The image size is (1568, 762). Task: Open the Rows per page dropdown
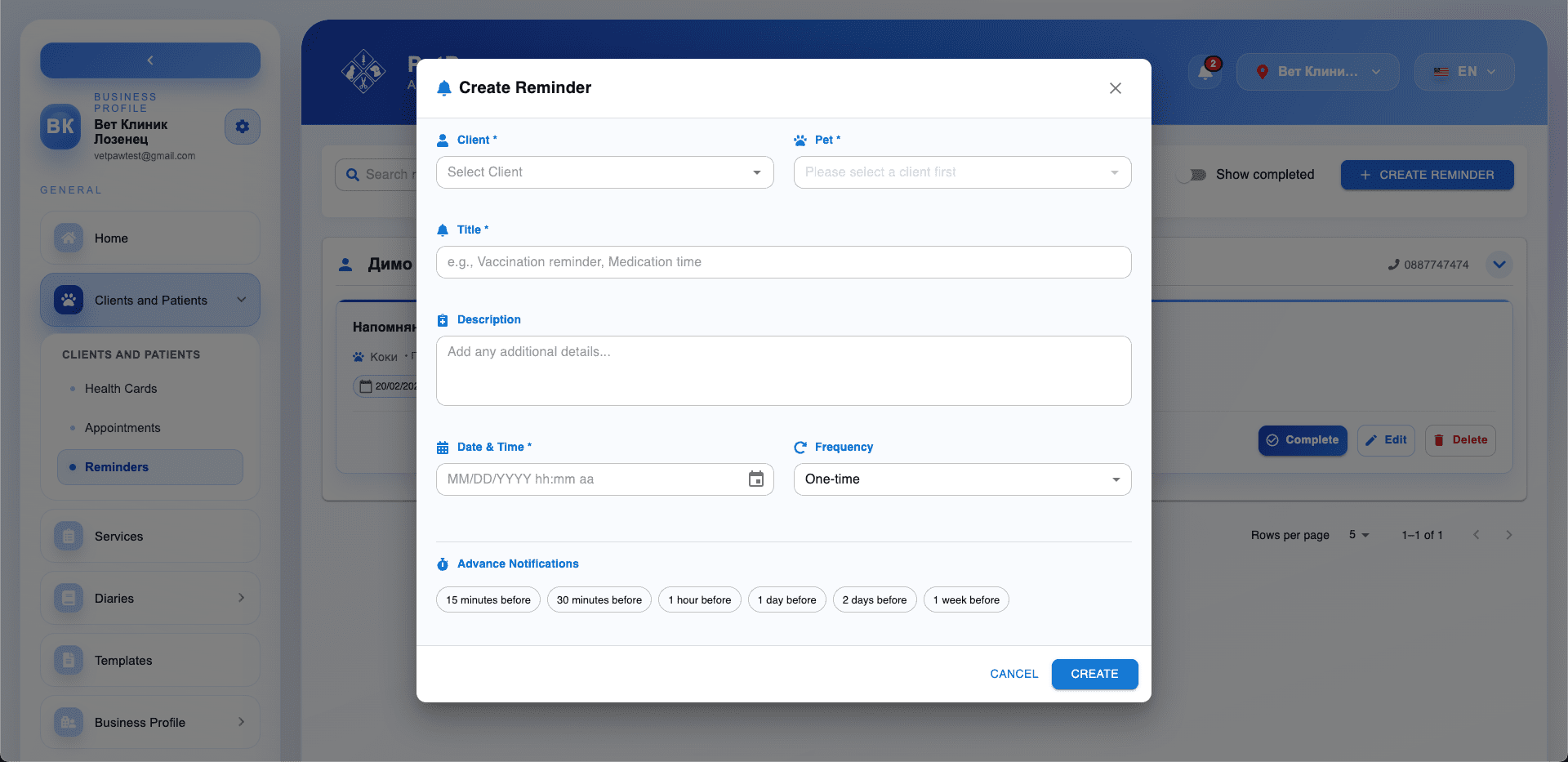(x=1359, y=535)
